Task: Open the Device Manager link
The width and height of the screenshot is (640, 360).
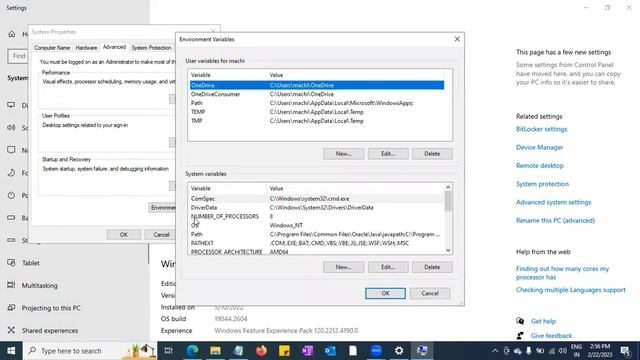Action: pyautogui.click(x=539, y=147)
